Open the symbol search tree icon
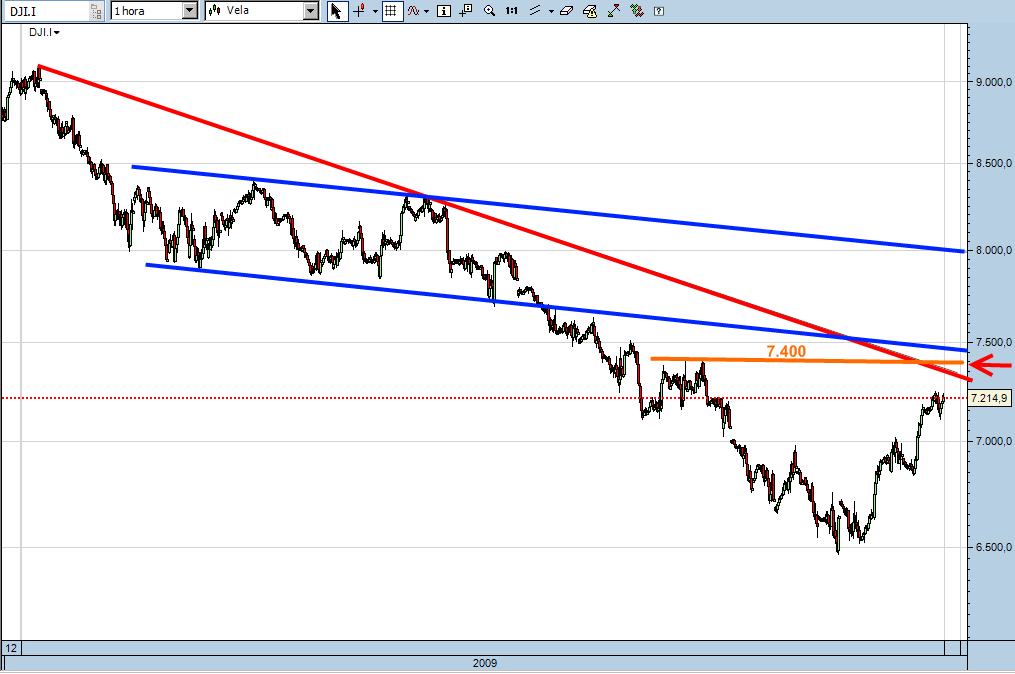The width and height of the screenshot is (1015, 674). point(96,11)
